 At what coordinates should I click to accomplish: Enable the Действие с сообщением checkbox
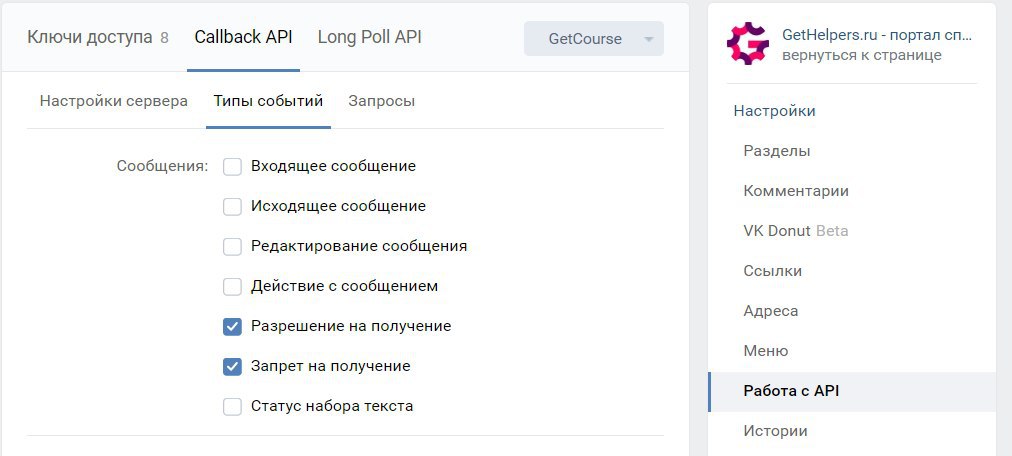(232, 286)
